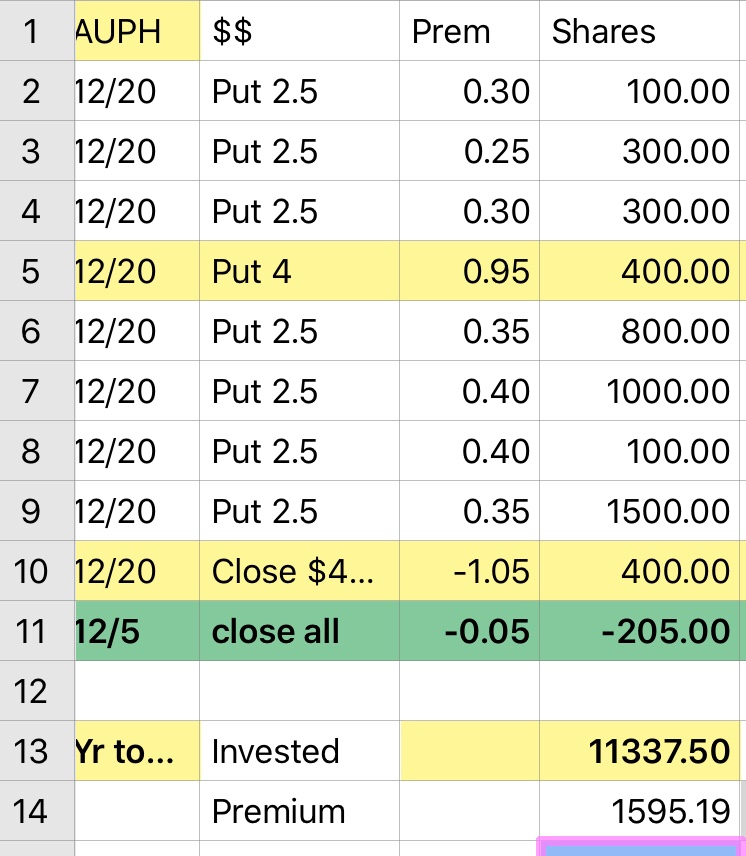Click the 1000.00 shares cell
Viewport: 746px width, 856px height.
click(x=639, y=391)
